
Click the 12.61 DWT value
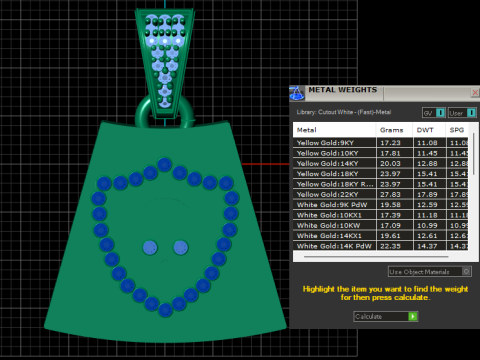(427, 236)
